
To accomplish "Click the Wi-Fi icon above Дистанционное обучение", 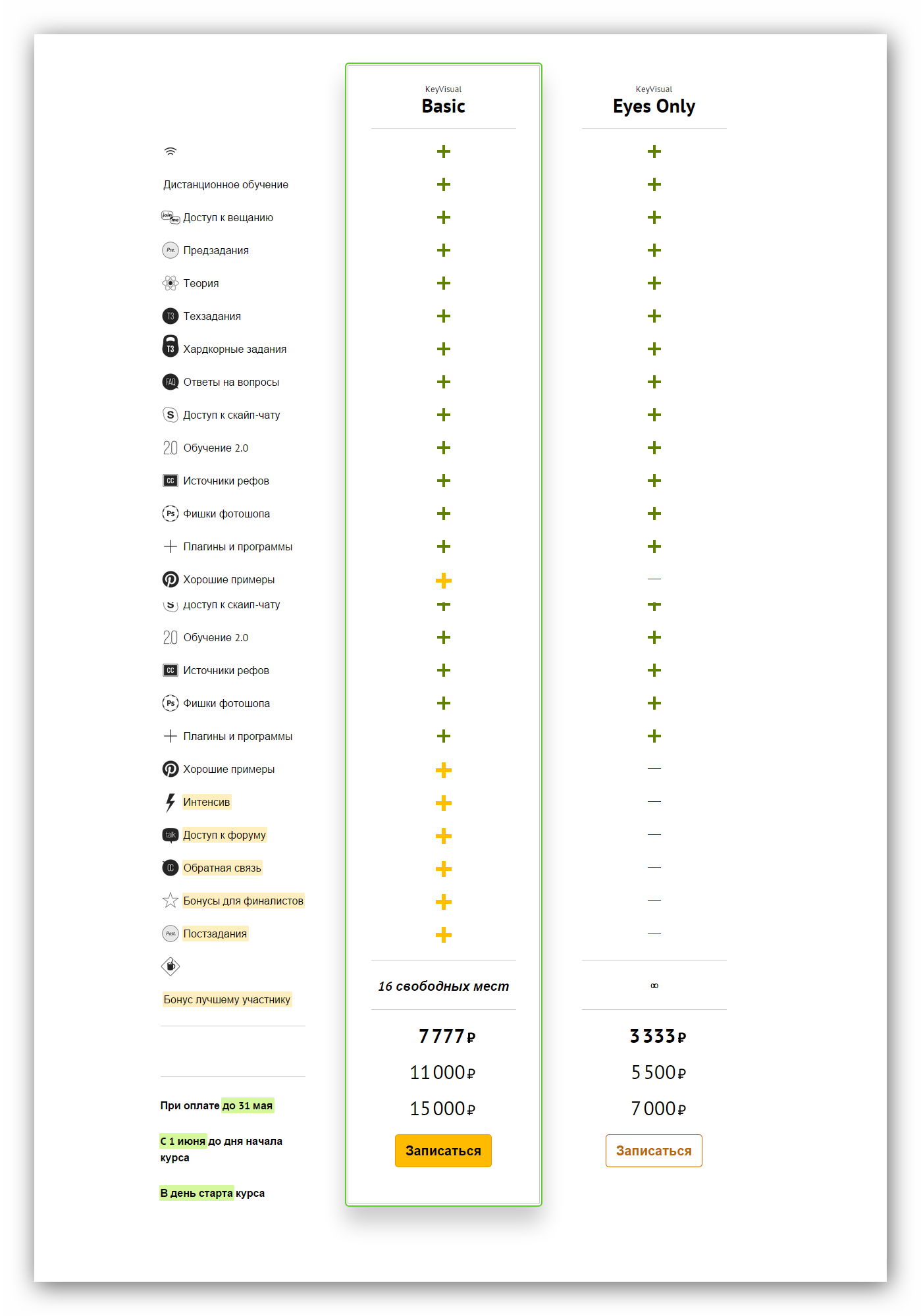I will click(171, 151).
